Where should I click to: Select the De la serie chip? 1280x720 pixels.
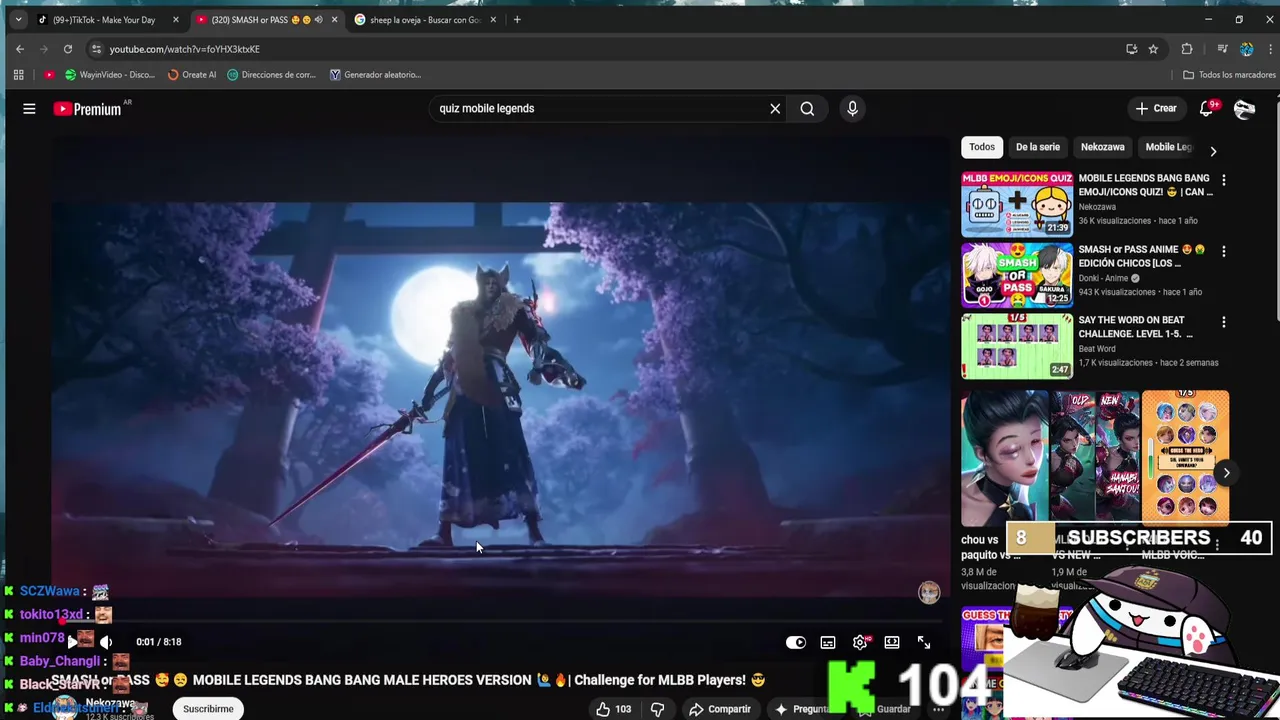point(1038,147)
